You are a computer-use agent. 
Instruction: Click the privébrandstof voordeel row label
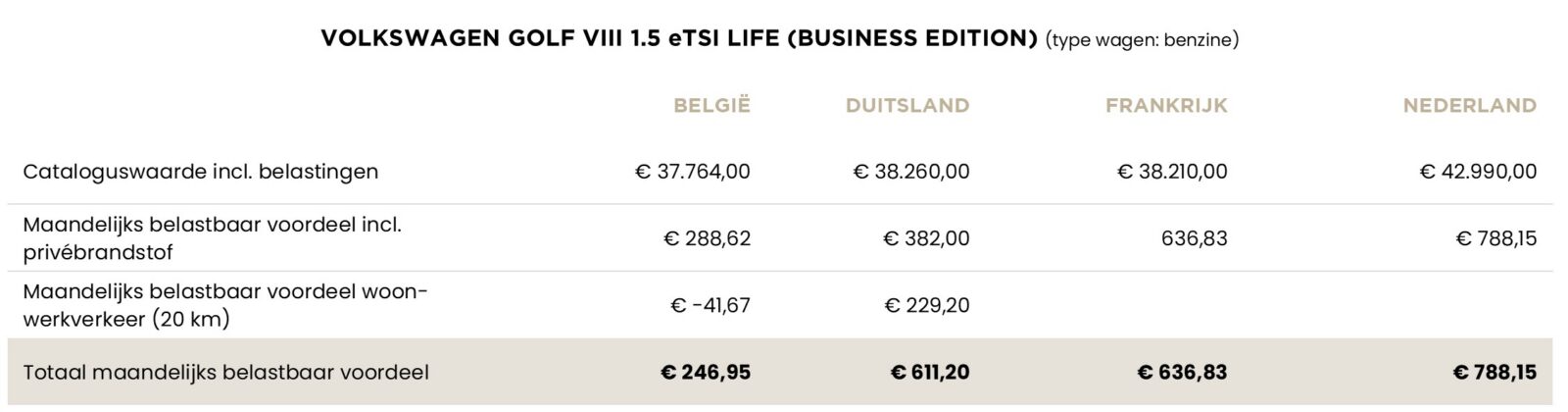(x=213, y=238)
